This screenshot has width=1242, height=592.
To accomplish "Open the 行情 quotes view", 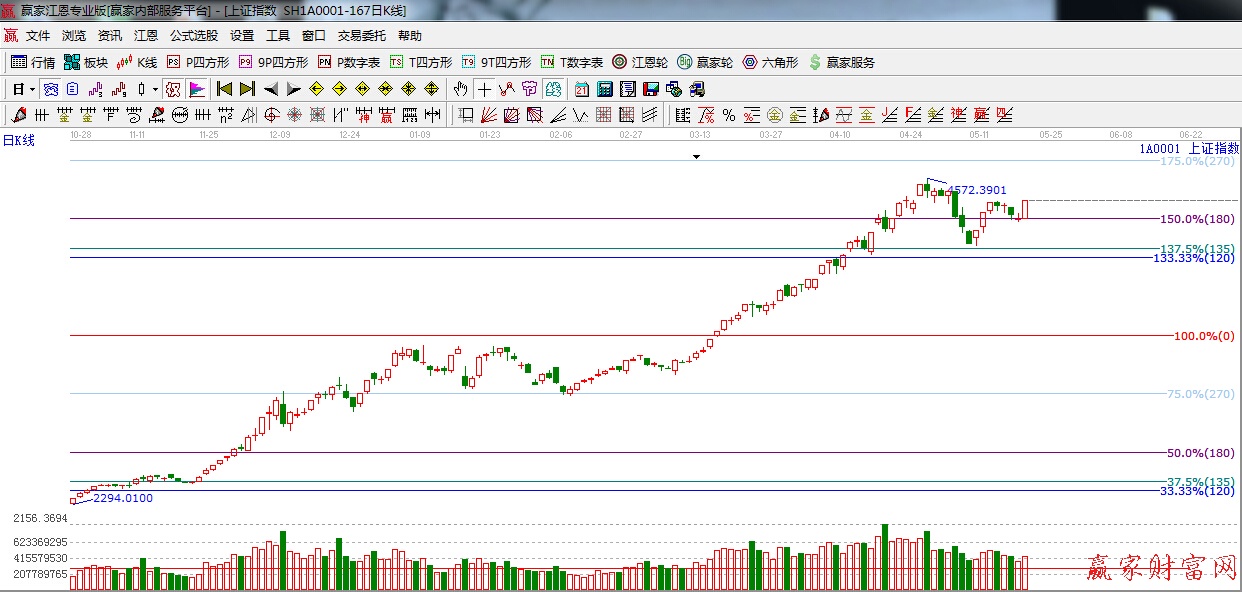I will tap(38, 60).
